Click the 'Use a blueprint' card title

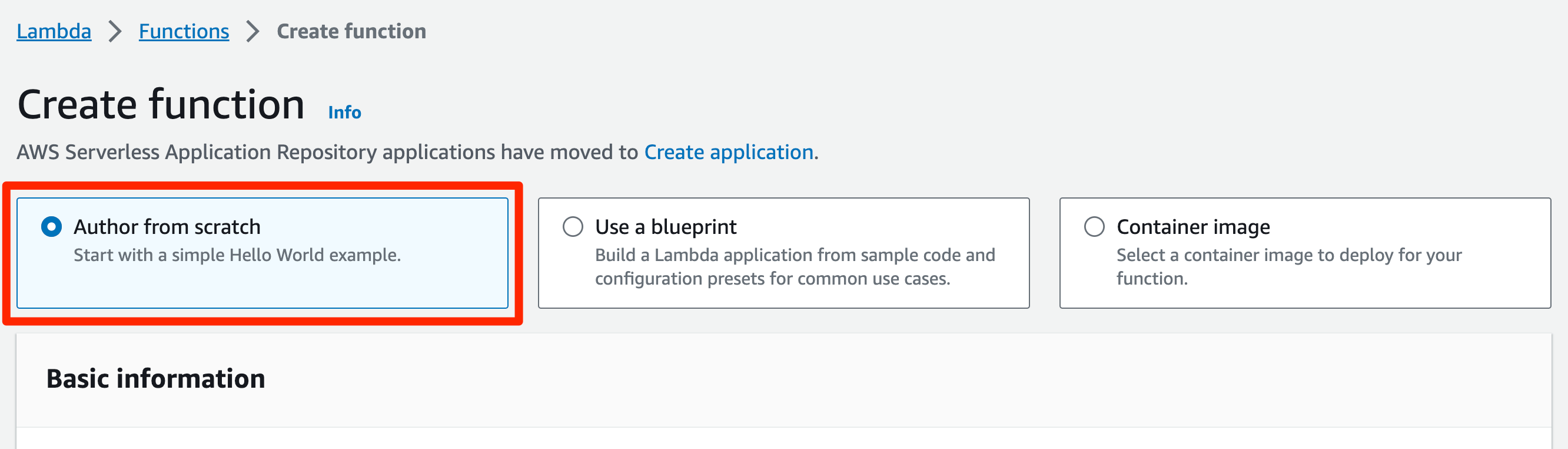tap(665, 227)
